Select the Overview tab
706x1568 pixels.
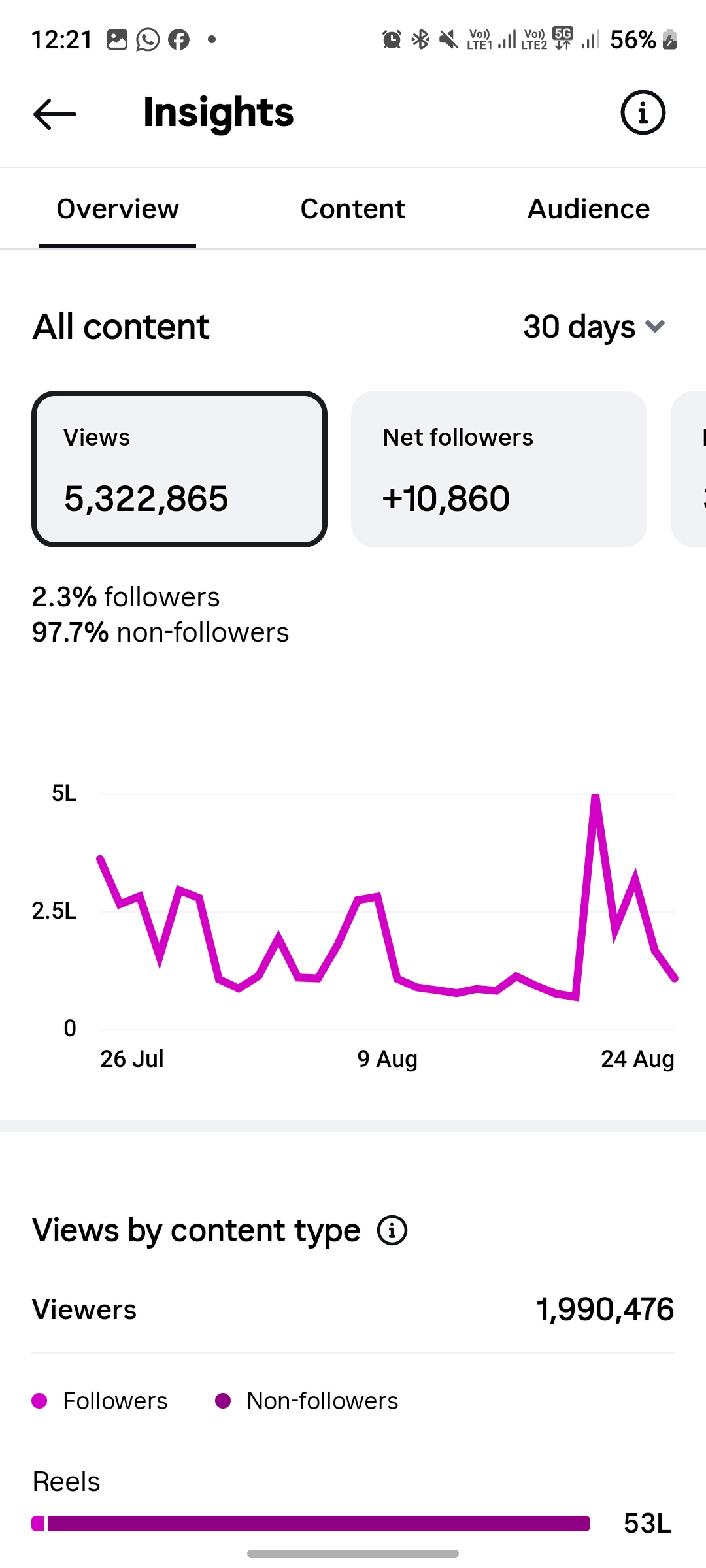click(118, 209)
